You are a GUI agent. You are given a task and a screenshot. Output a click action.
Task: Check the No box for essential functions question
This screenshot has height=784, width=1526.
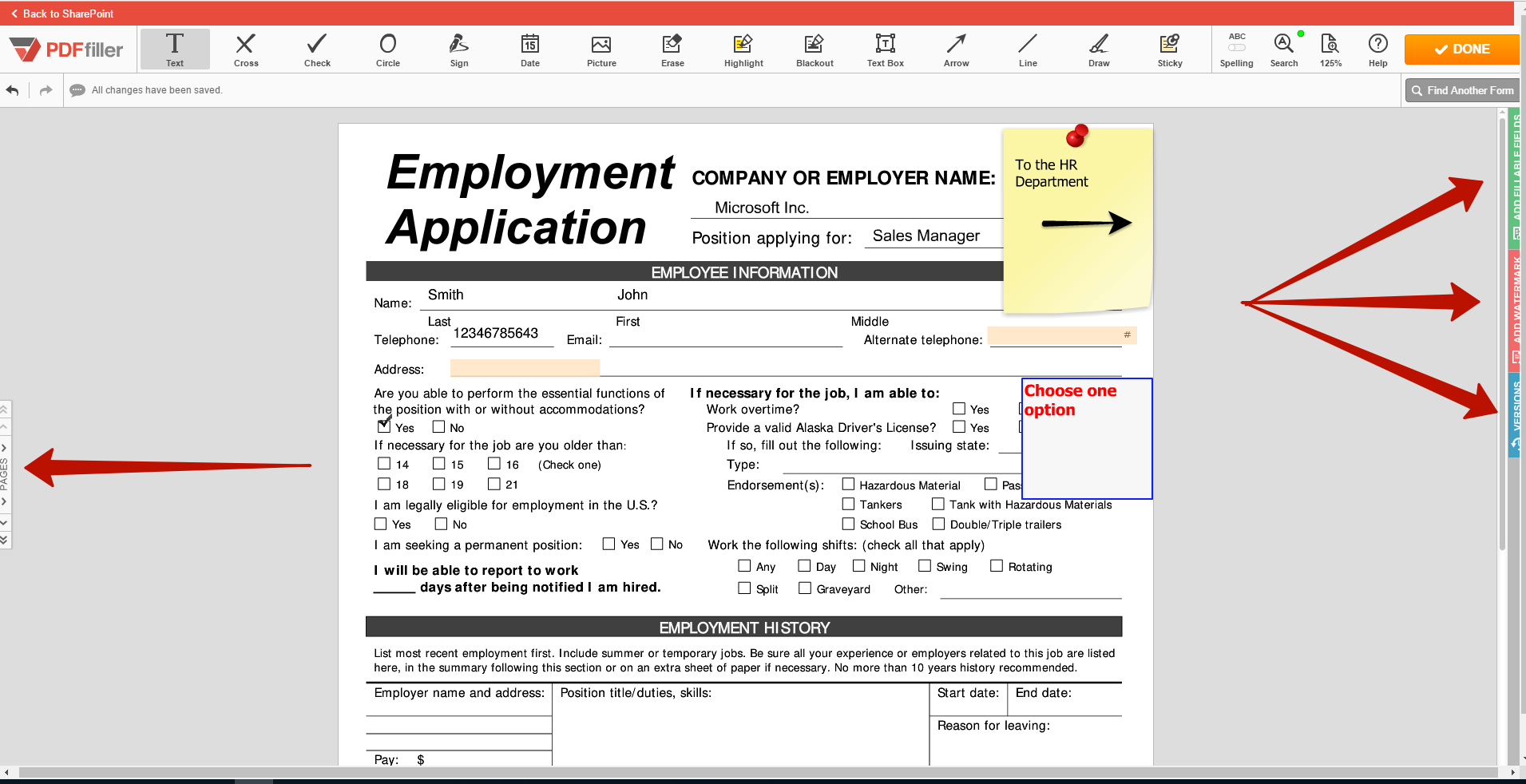[x=440, y=426]
